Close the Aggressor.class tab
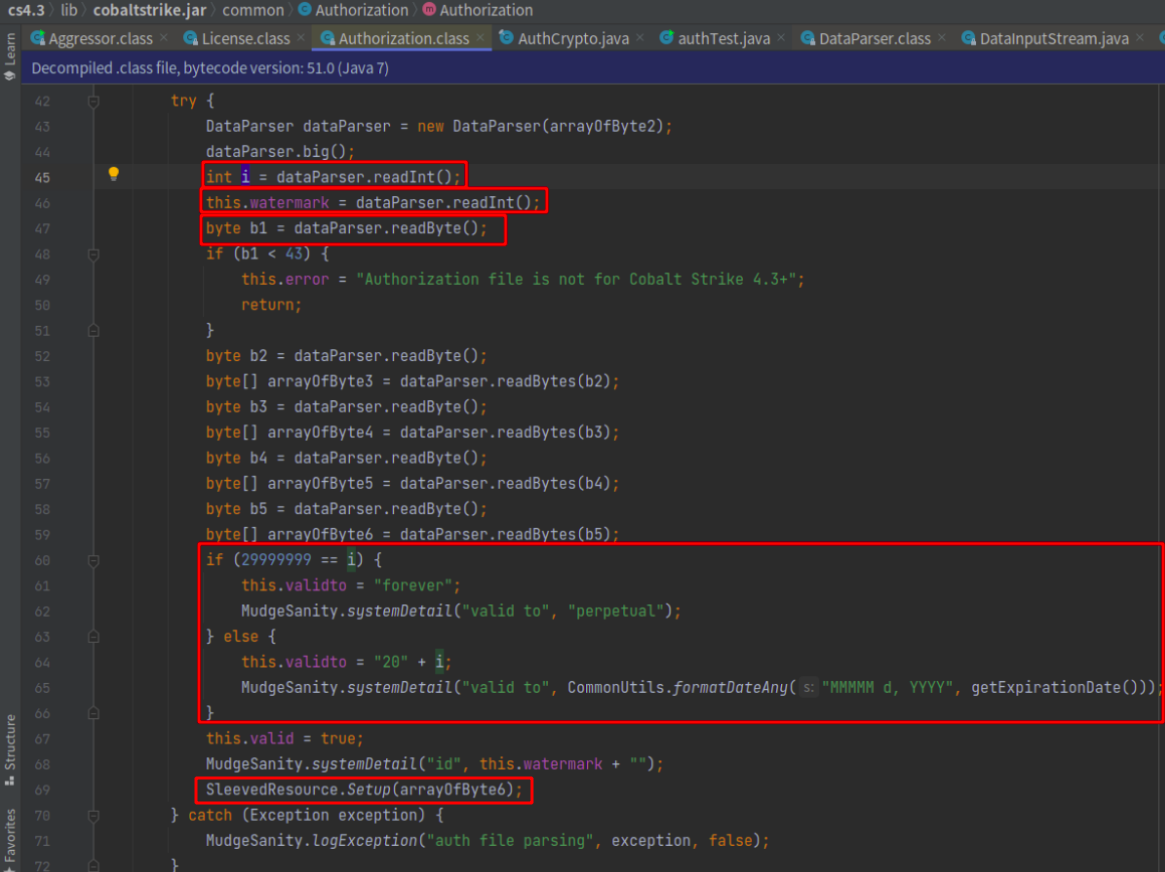The width and height of the screenshot is (1165, 872). click(163, 37)
